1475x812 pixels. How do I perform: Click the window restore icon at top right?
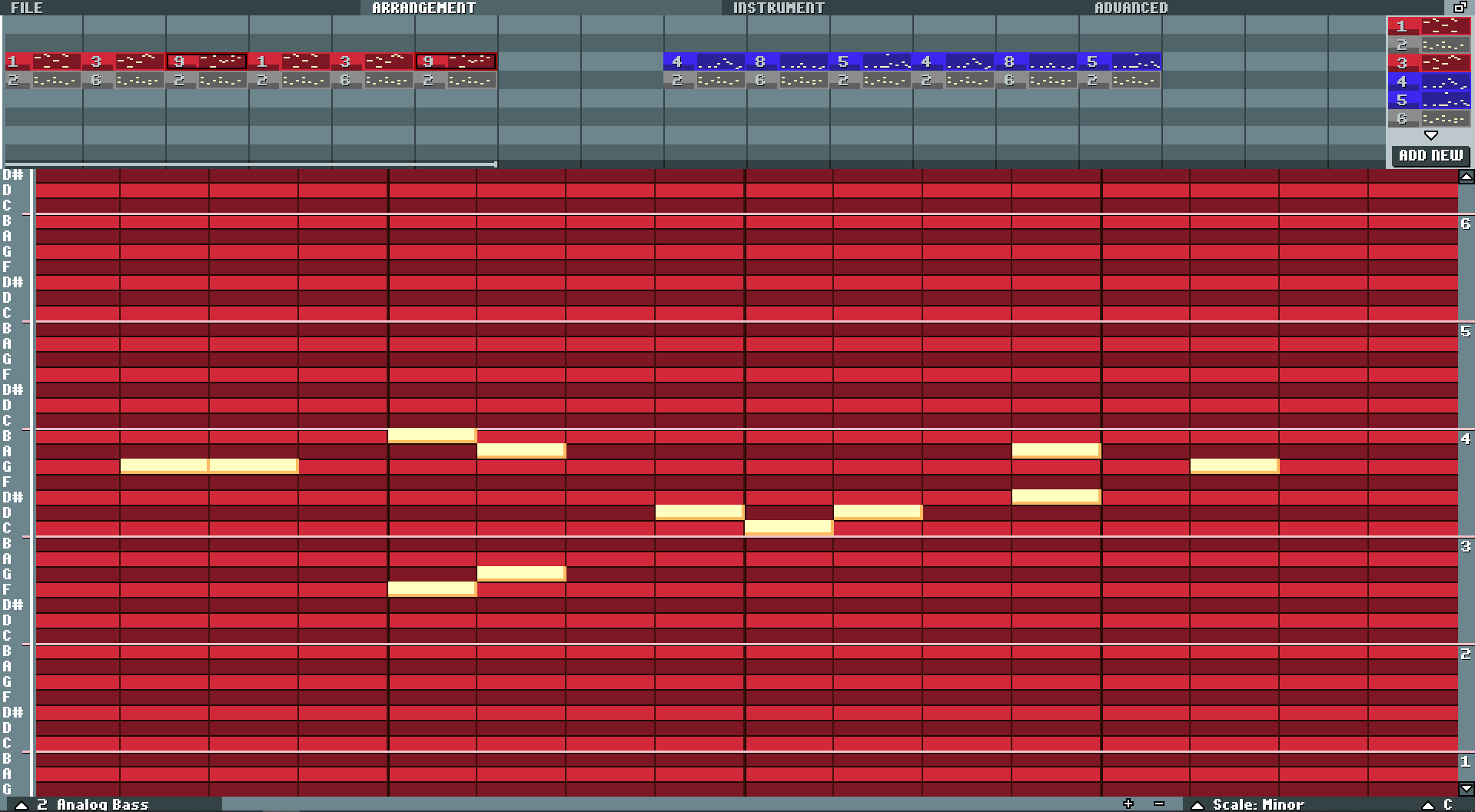tap(1460, 8)
